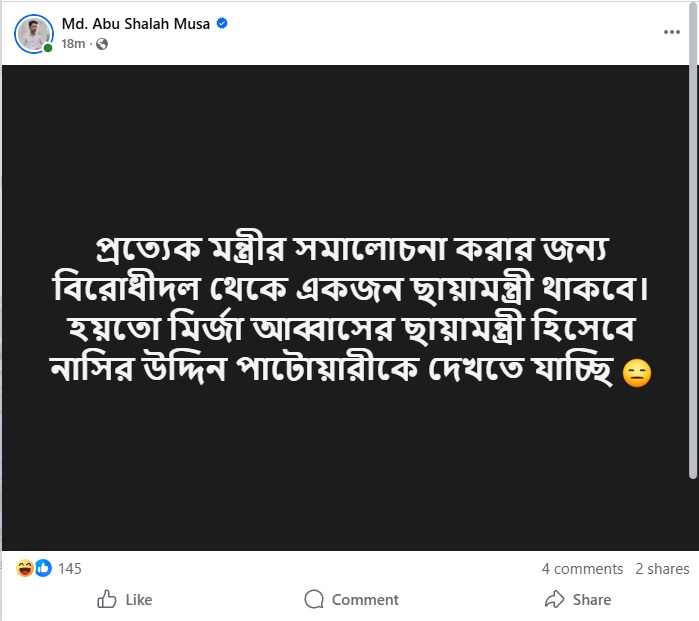Toggle Like on this post
Screen dimensions: 699x621
[x=125, y=599]
